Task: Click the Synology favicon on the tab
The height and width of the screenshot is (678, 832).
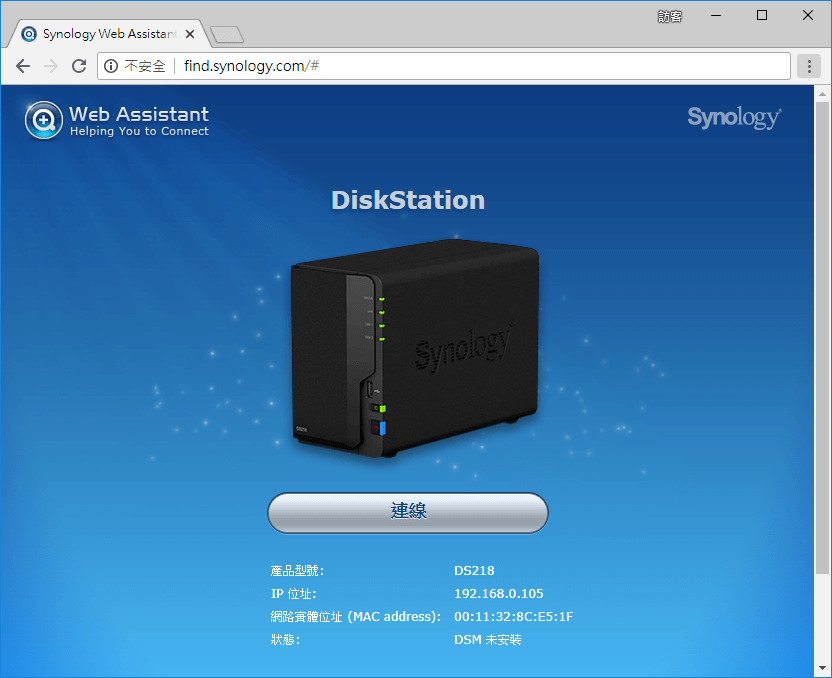Action: (31, 33)
